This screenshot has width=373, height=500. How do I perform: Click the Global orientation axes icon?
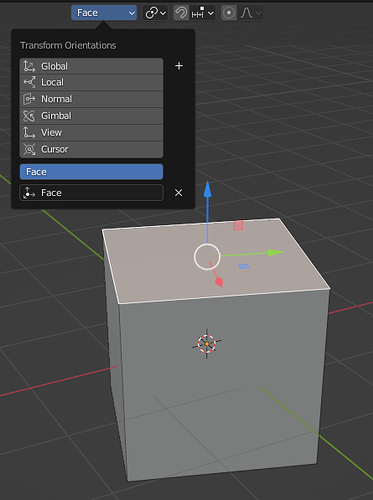click(29, 66)
